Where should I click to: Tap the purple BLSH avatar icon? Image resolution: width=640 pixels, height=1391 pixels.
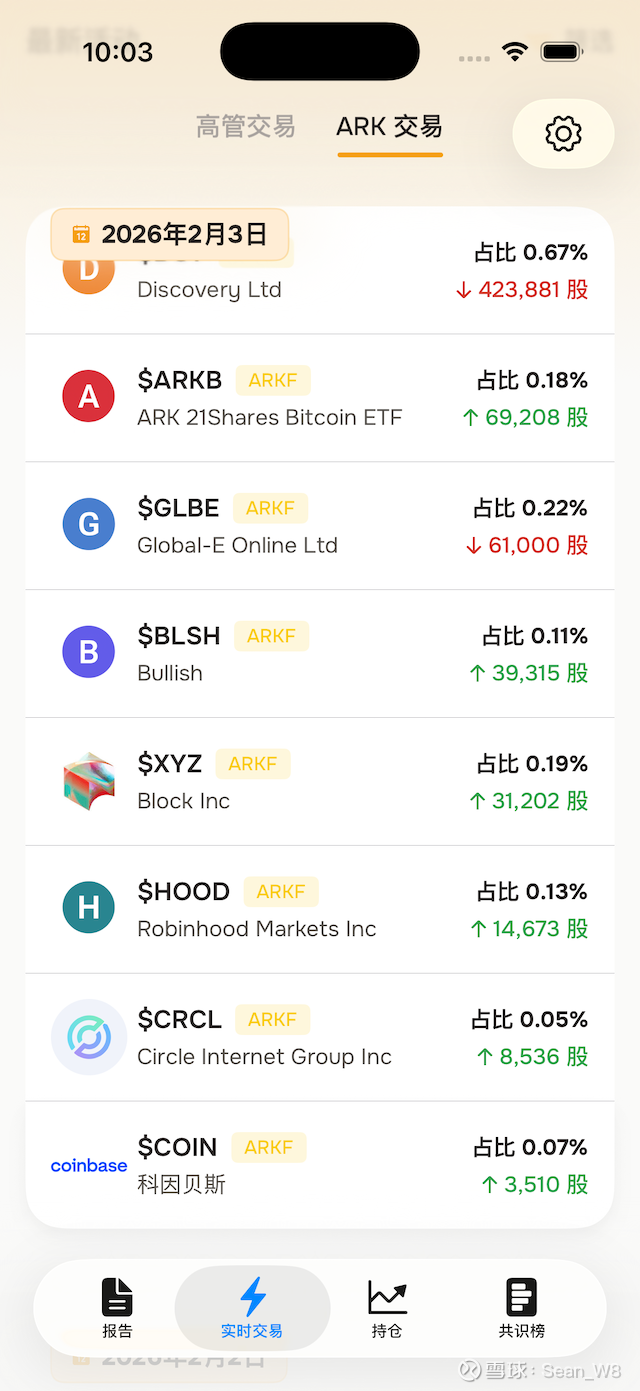click(x=88, y=653)
